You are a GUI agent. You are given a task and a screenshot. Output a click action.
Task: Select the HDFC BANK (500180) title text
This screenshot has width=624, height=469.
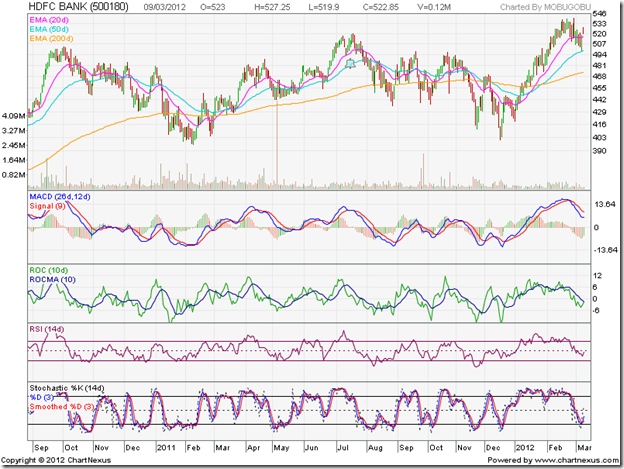click(x=78, y=6)
